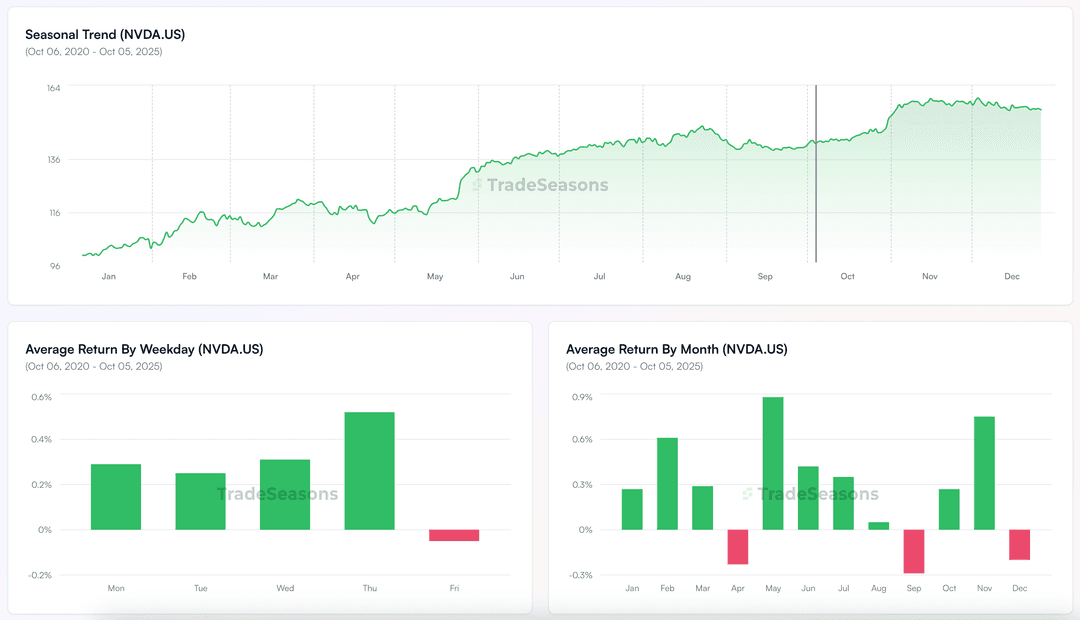Click the Oct label on seasonal axis
1080x620 pixels.
(x=847, y=276)
